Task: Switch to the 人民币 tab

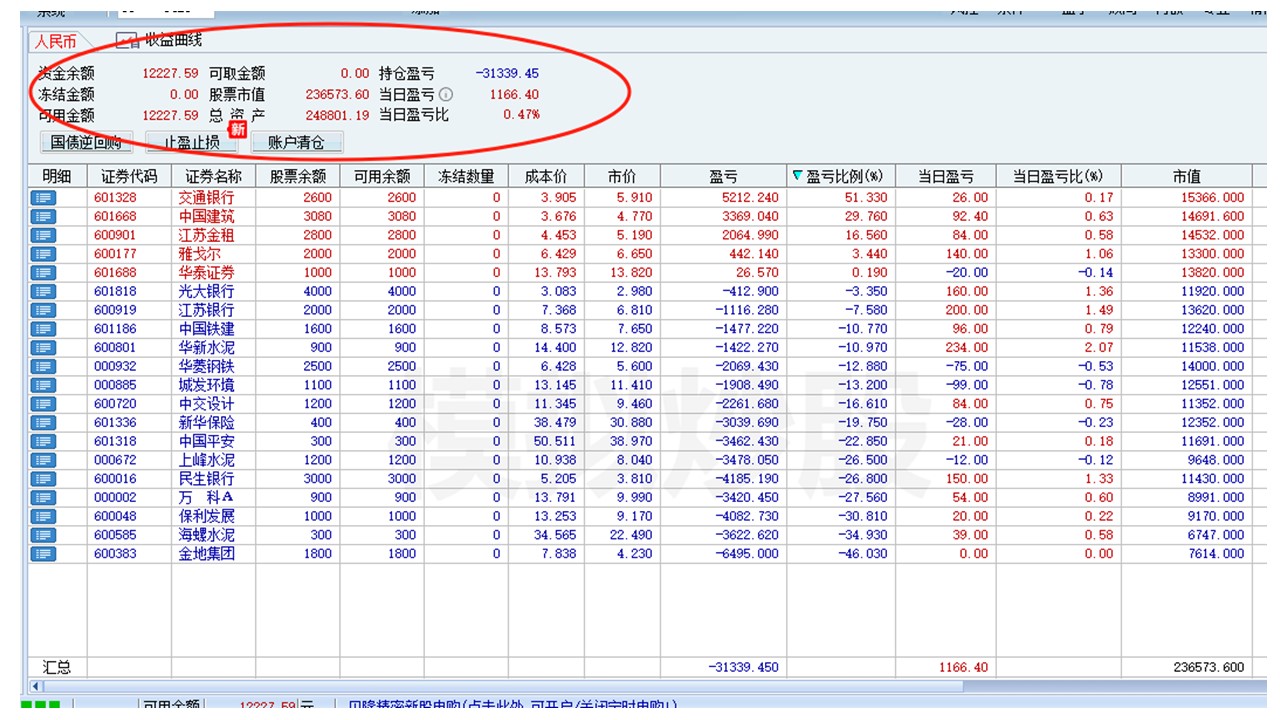Action: [56, 41]
